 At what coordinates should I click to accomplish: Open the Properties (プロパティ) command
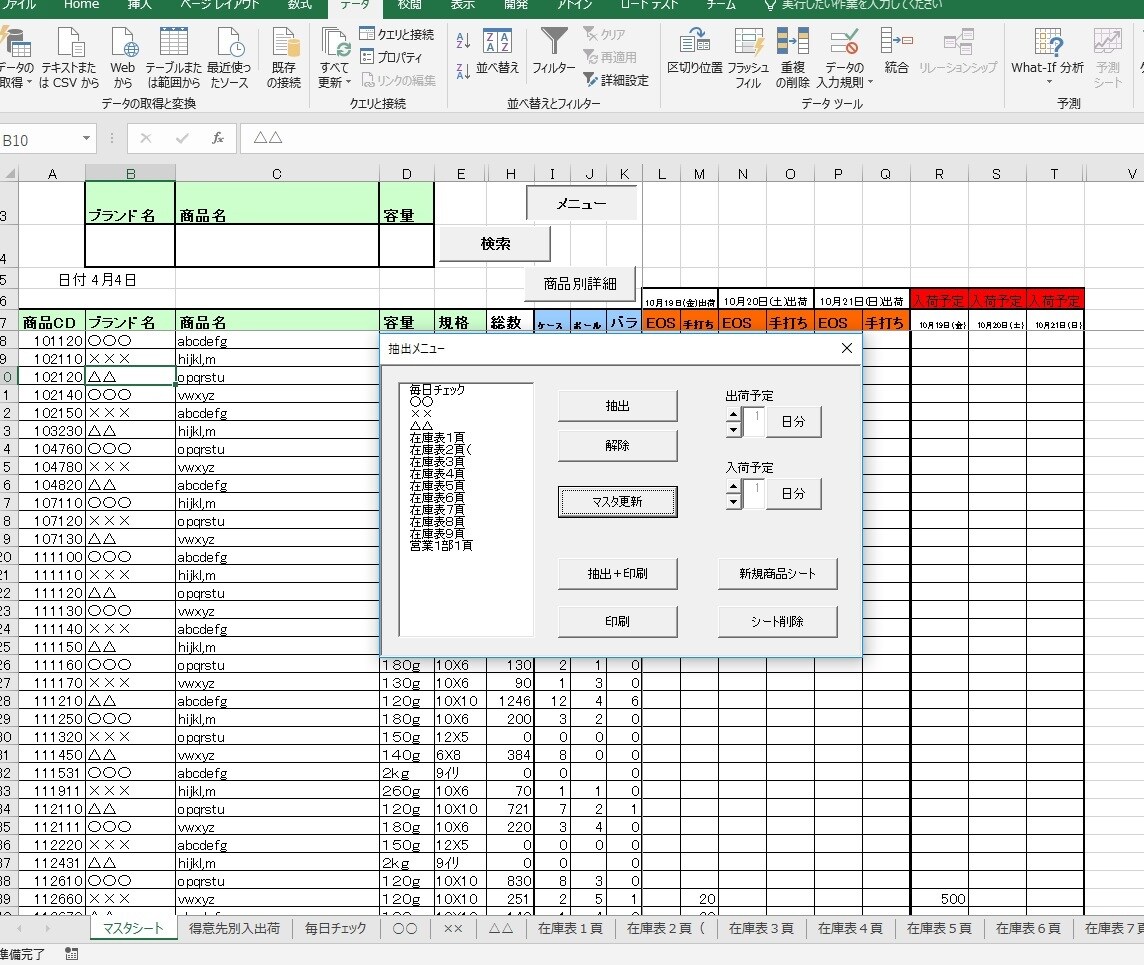(x=392, y=57)
